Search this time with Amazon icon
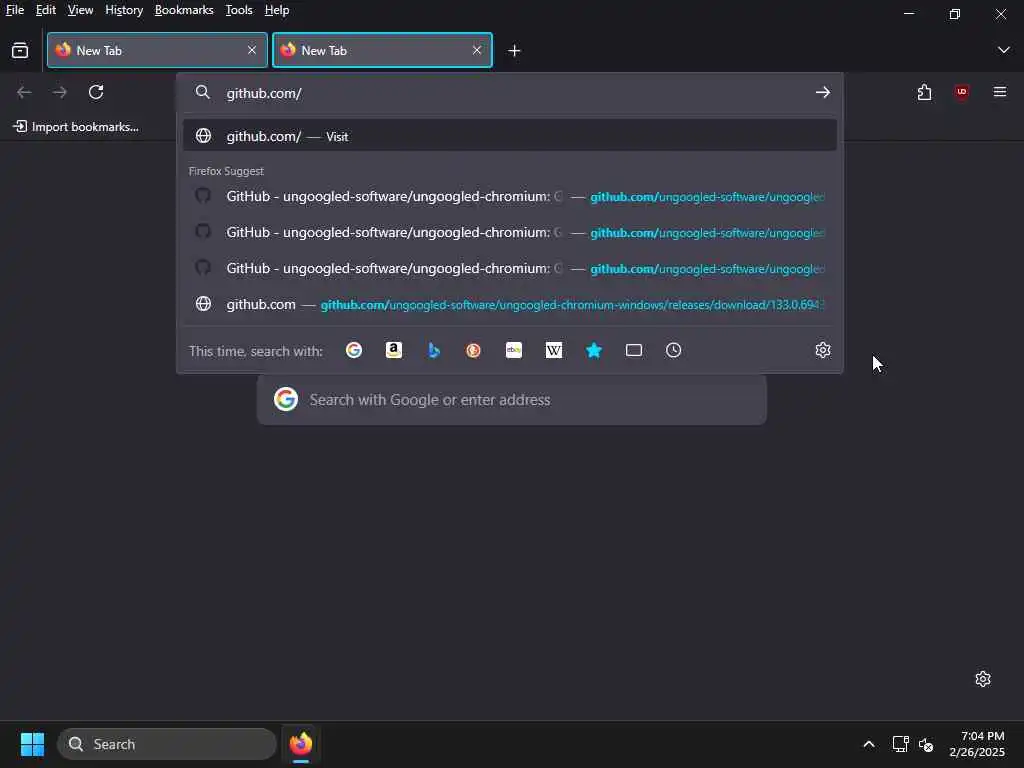Viewport: 1024px width, 768px height. tap(394, 350)
